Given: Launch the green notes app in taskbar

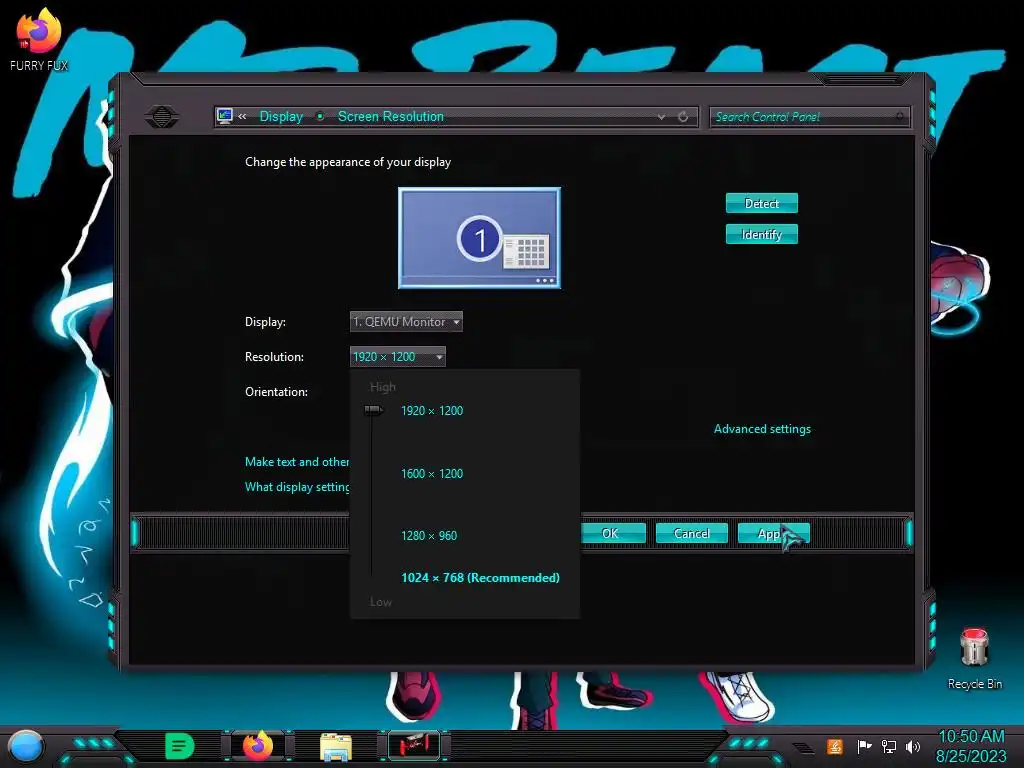Looking at the screenshot, I should pos(179,746).
